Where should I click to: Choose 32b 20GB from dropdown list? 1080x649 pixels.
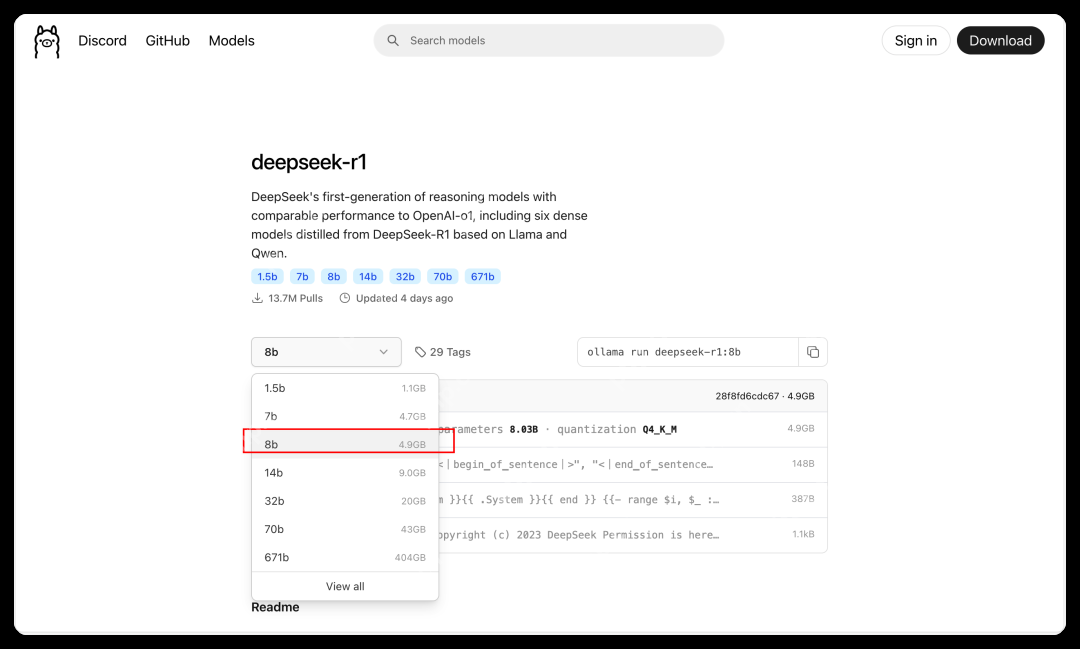point(345,501)
